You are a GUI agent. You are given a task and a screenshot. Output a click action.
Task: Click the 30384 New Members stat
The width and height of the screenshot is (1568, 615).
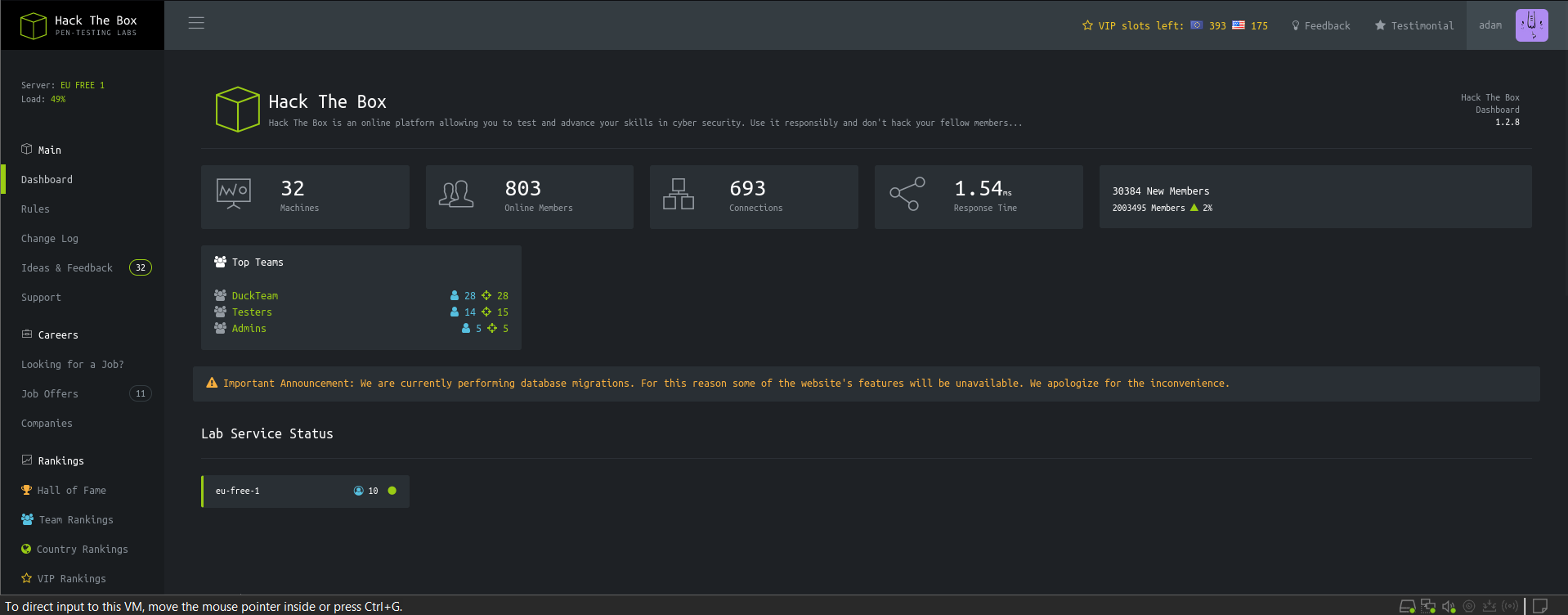[1161, 191]
